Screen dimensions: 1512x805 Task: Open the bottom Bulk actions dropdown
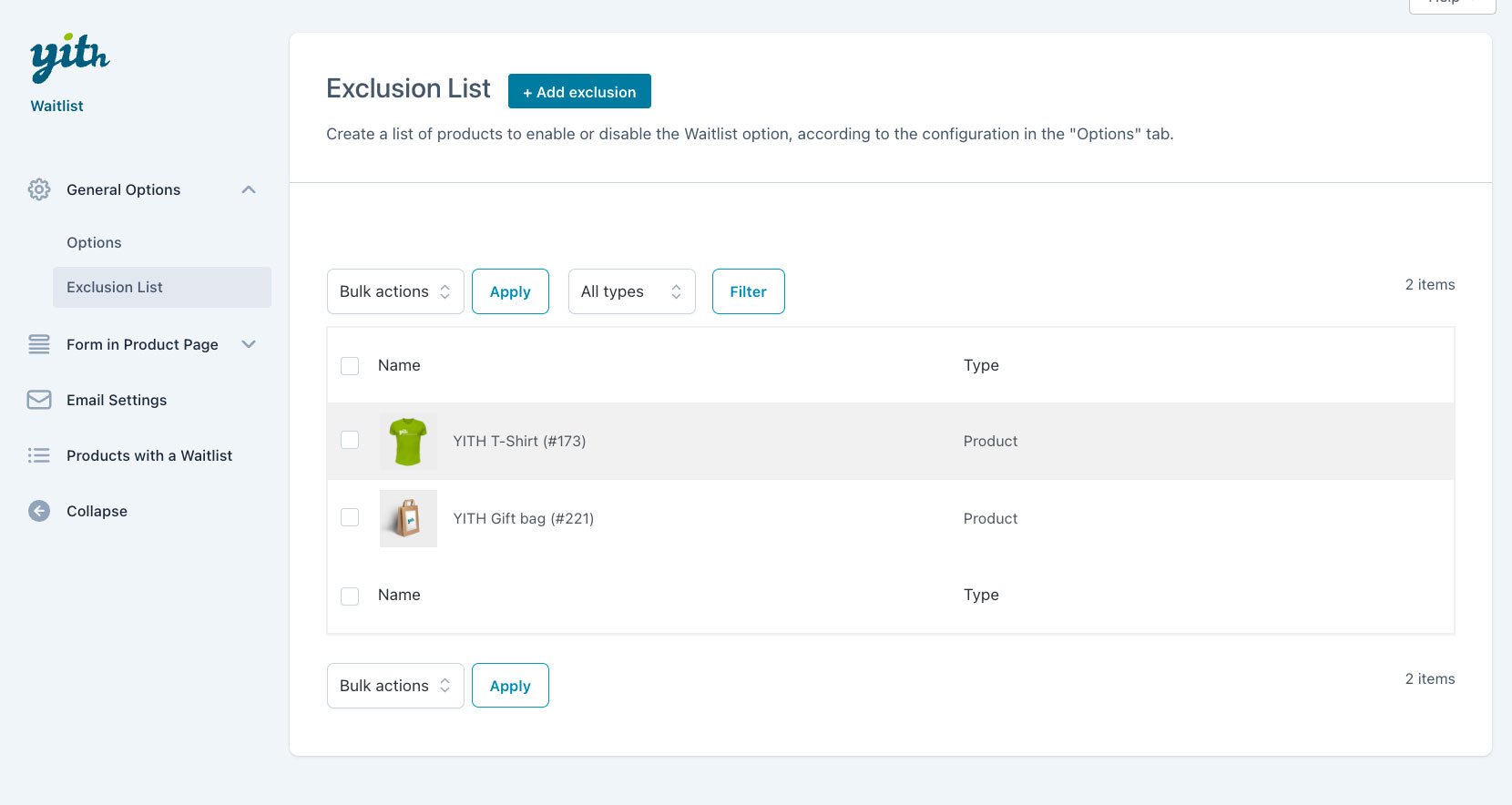(x=395, y=686)
